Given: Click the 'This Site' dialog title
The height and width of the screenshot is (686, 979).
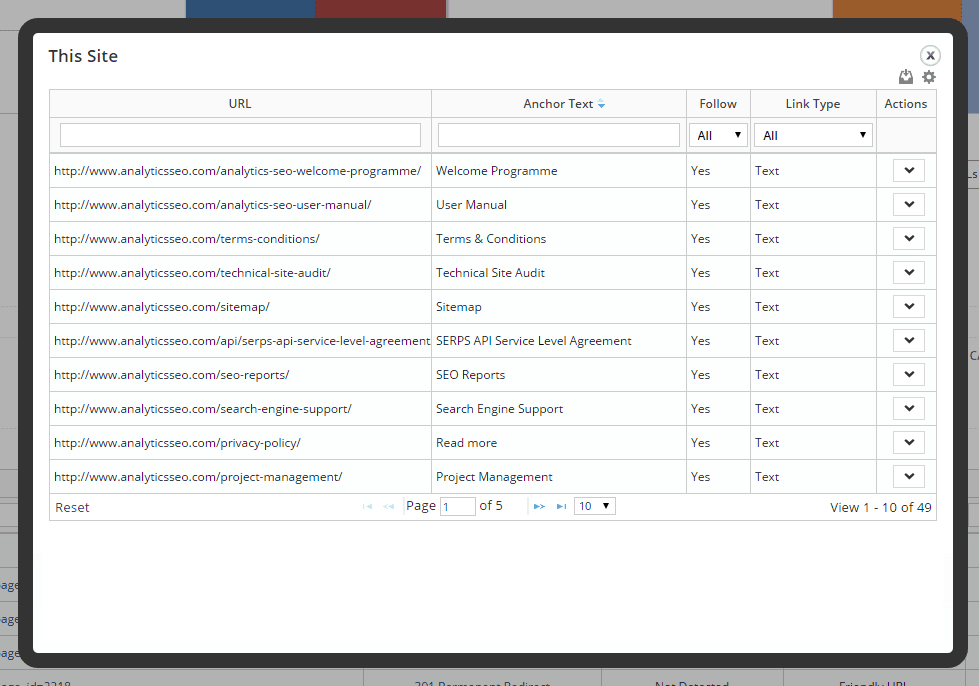Looking at the screenshot, I should coord(83,56).
